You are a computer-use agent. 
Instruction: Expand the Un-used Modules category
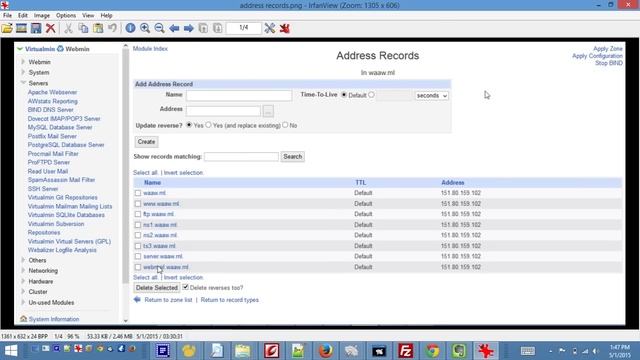23,302
